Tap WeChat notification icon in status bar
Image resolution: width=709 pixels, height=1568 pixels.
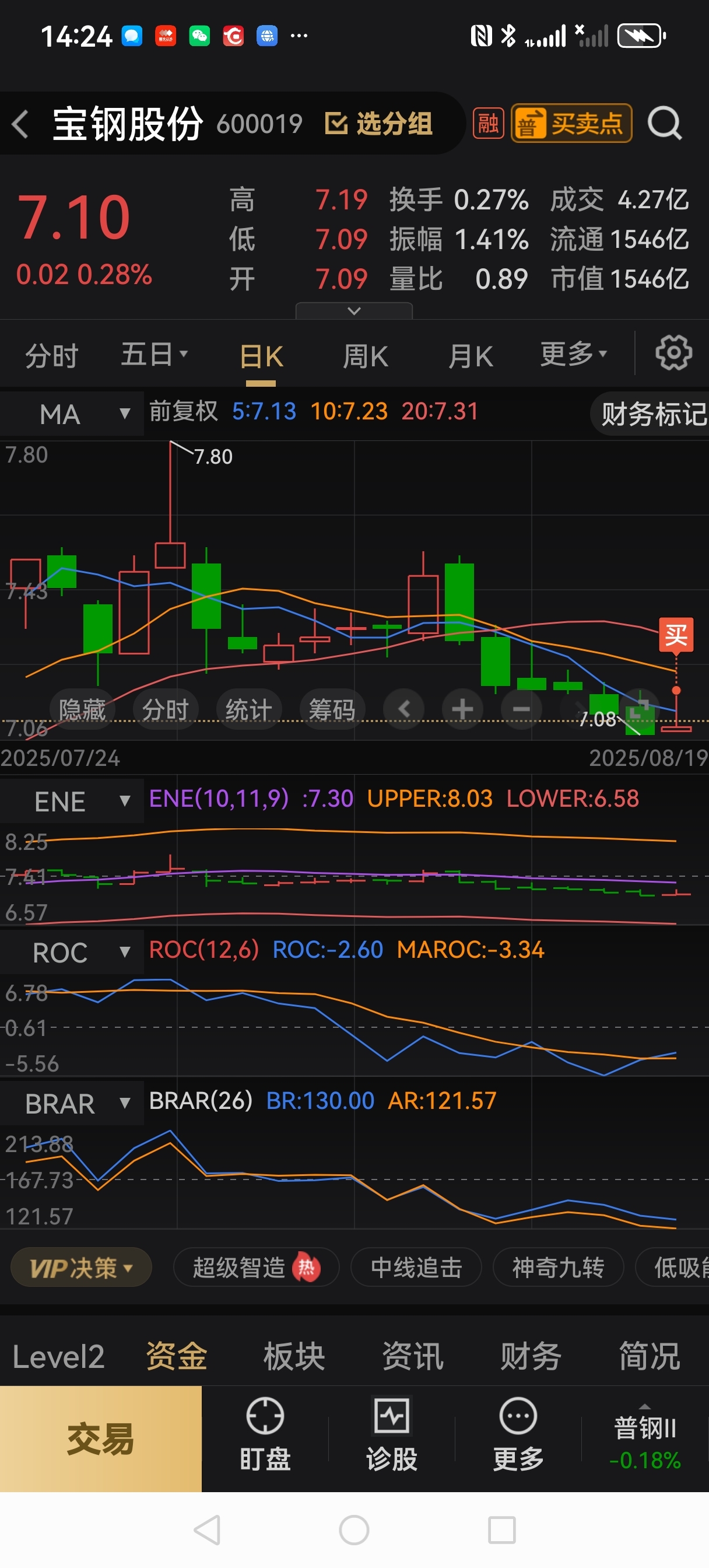199,36
